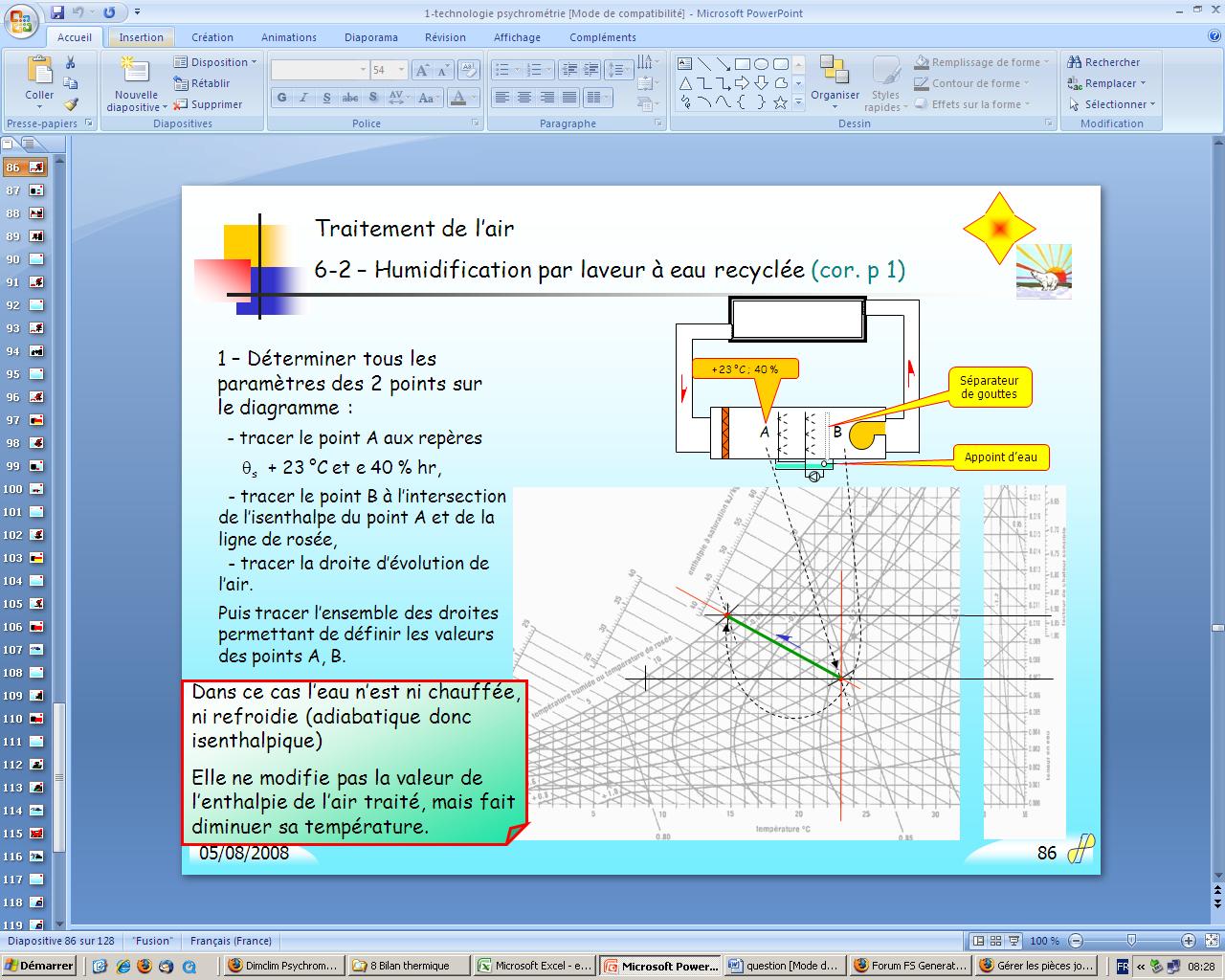This screenshot has width=1225, height=980.
Task: Adjust the zoom slider handle
Action: click(x=1131, y=941)
